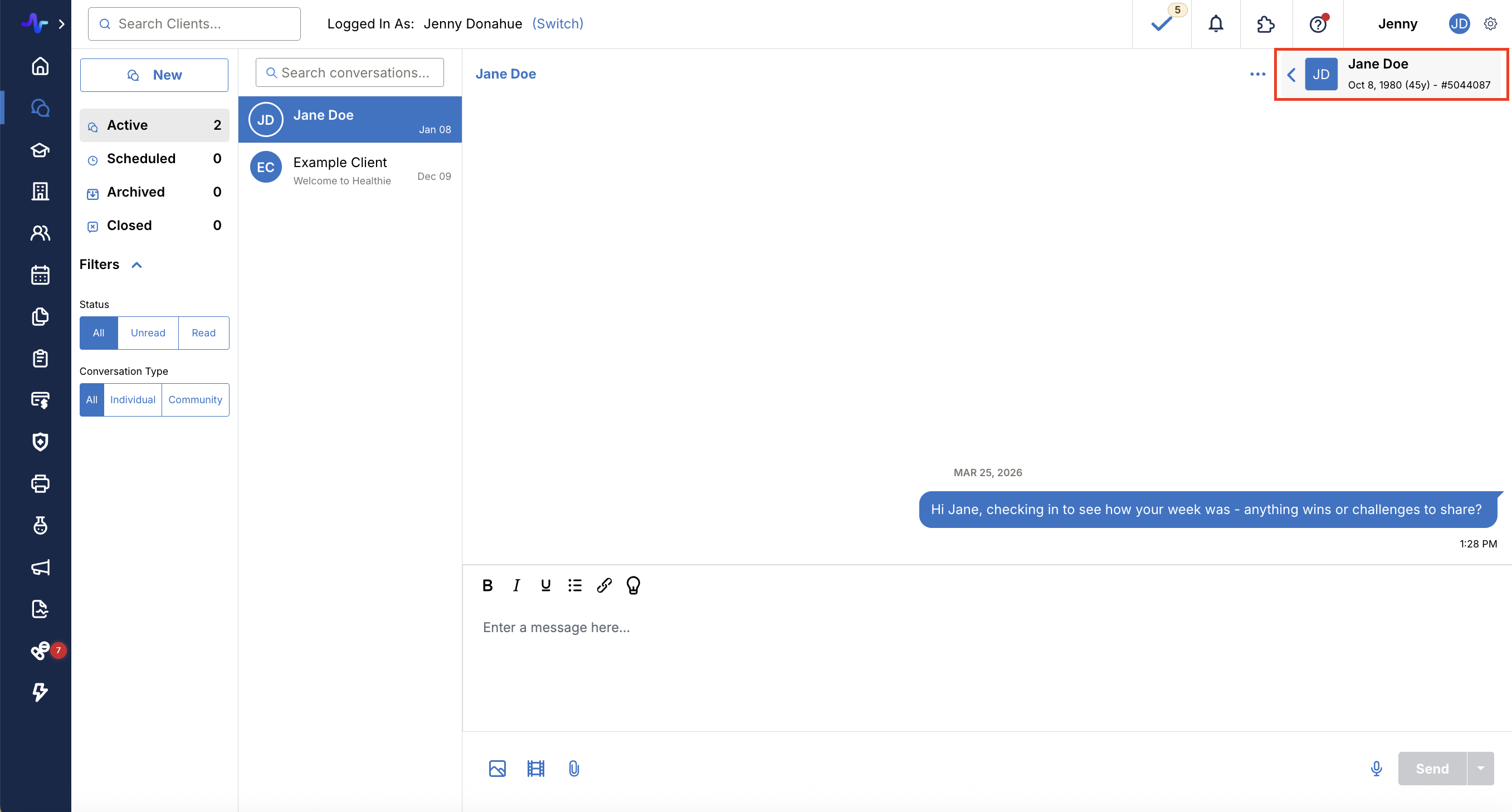Screen dimensions: 1512x812
Task: Collapse Jane Doe client panel chevron
Action: click(1291, 75)
